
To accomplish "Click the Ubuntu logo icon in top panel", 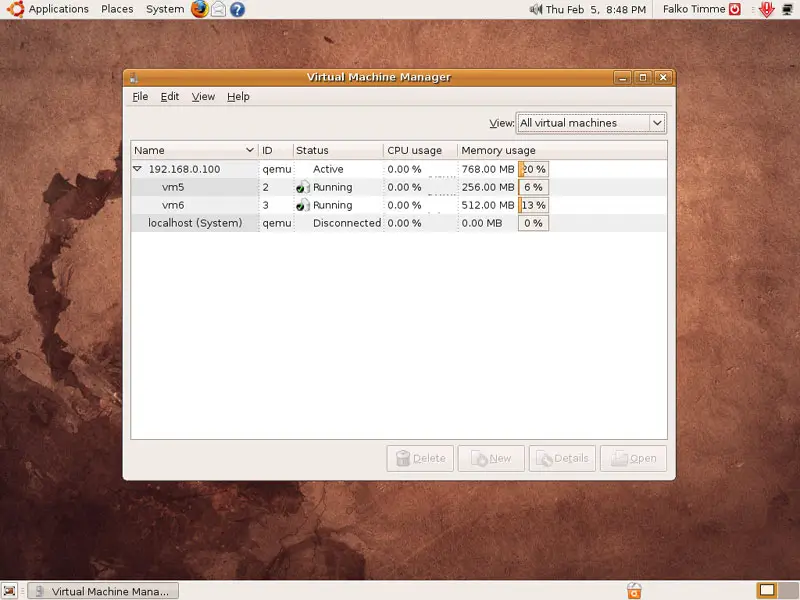I will point(15,9).
